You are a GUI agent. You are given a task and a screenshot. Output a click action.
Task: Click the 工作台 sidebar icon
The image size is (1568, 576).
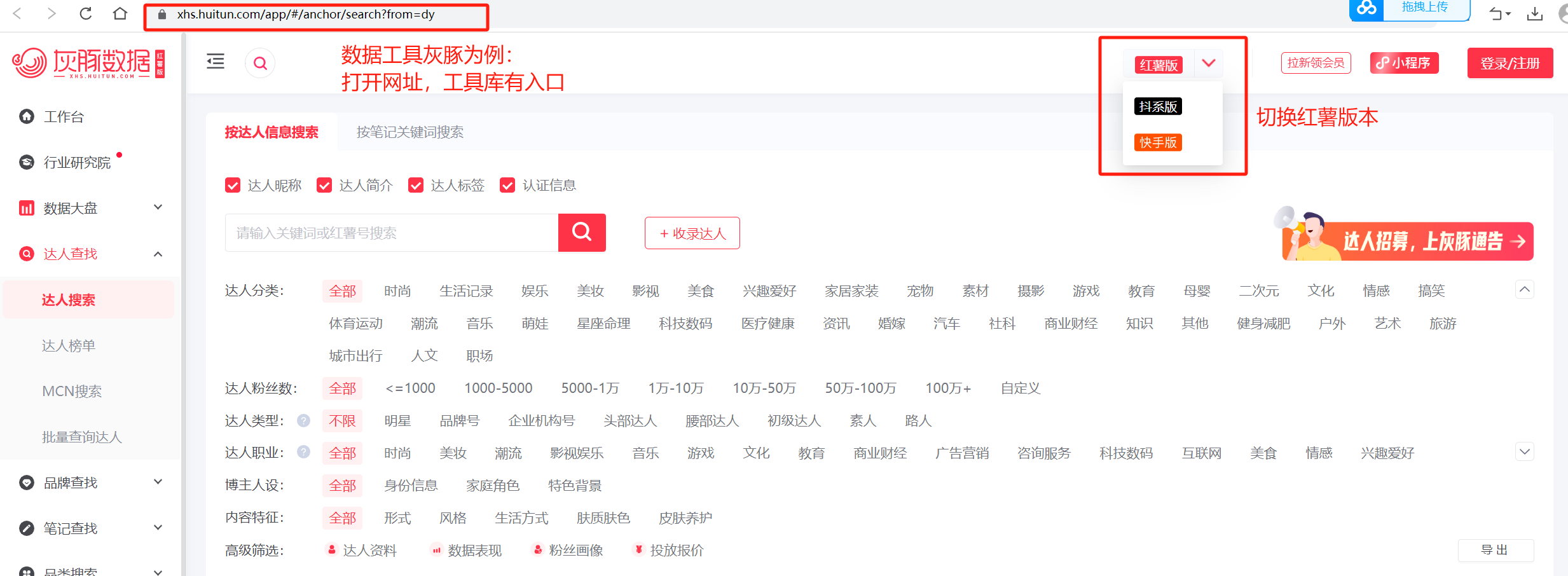pos(27,116)
